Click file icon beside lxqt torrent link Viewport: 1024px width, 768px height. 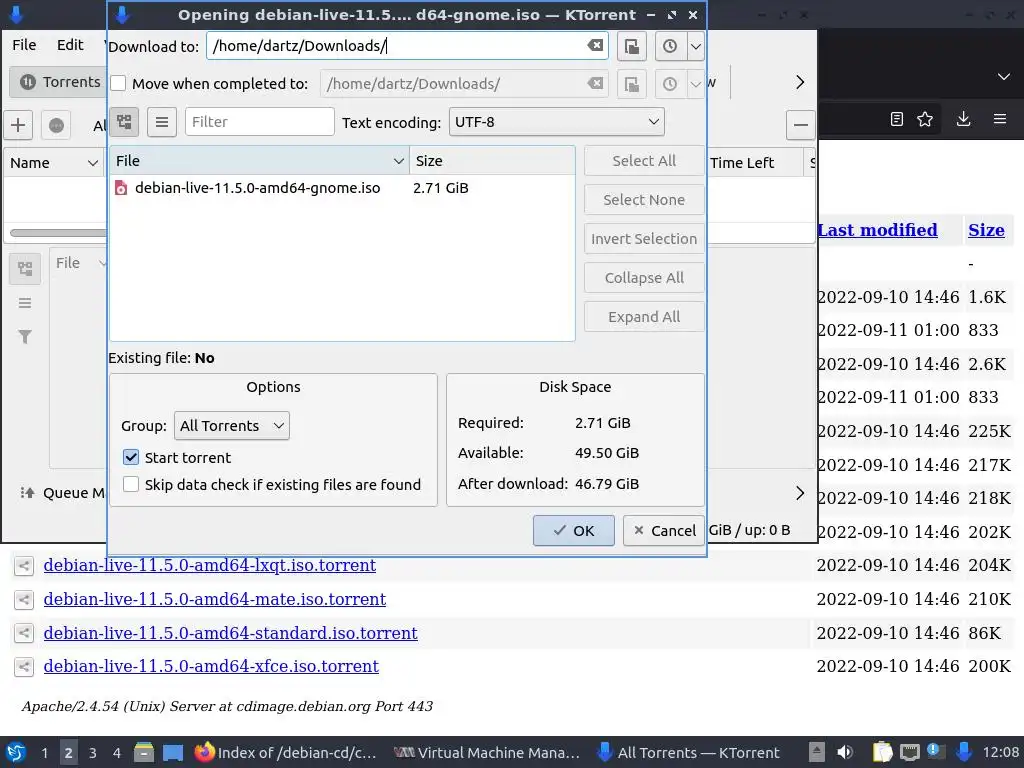click(24, 566)
